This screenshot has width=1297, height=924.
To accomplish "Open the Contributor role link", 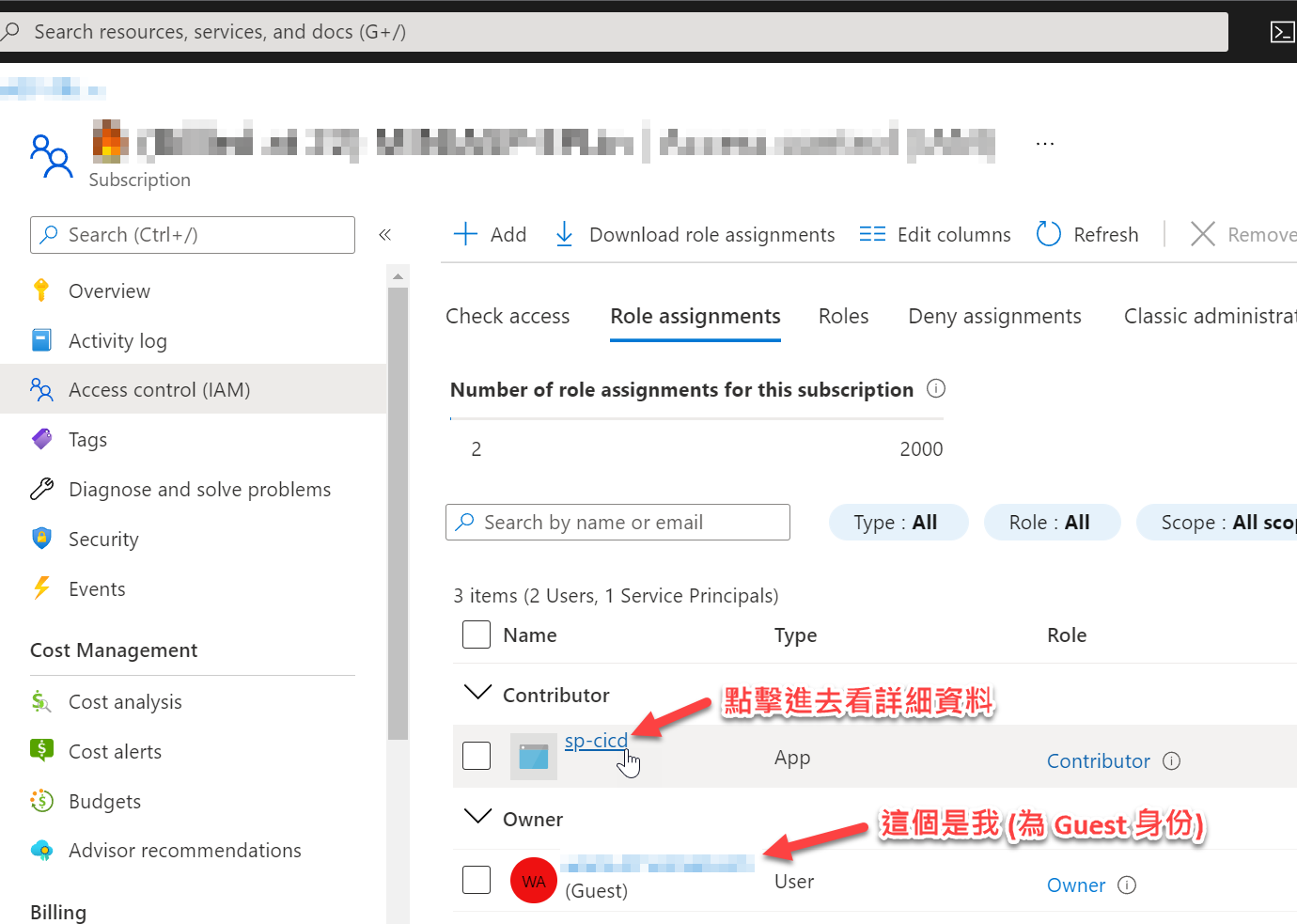I will tap(1099, 761).
